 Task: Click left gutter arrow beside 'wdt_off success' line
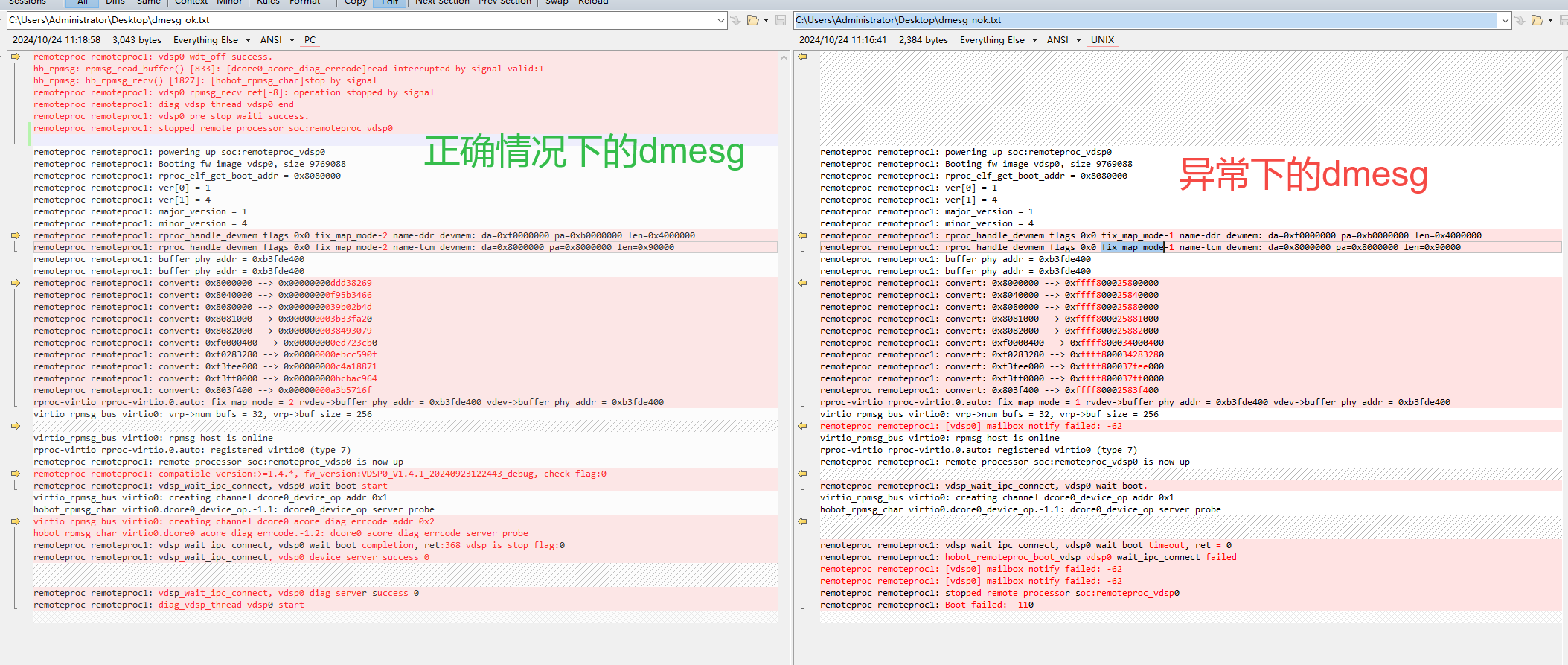(x=16, y=57)
